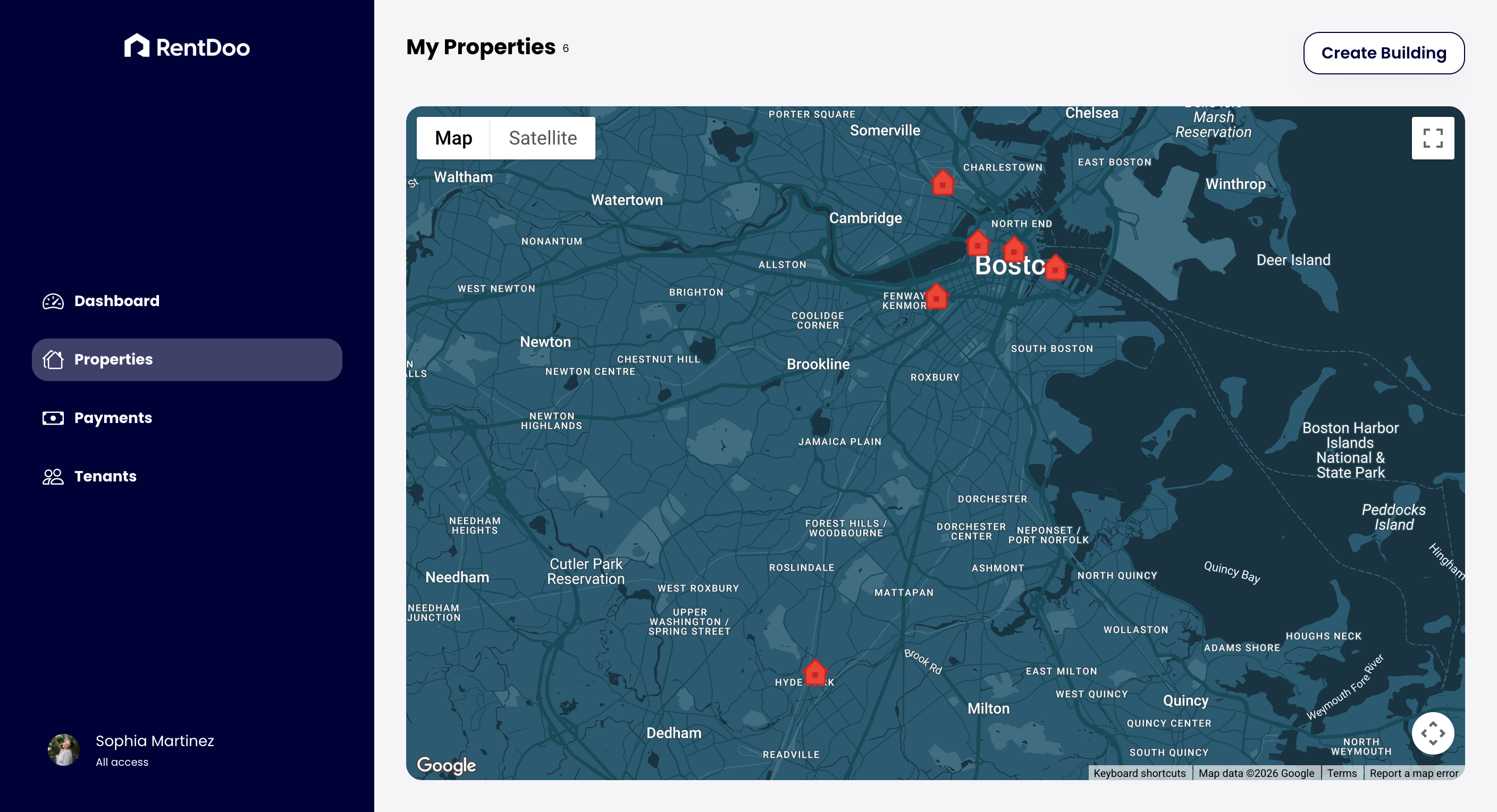Click the Allston label on the map
This screenshot has width=1497, height=812.
click(782, 265)
